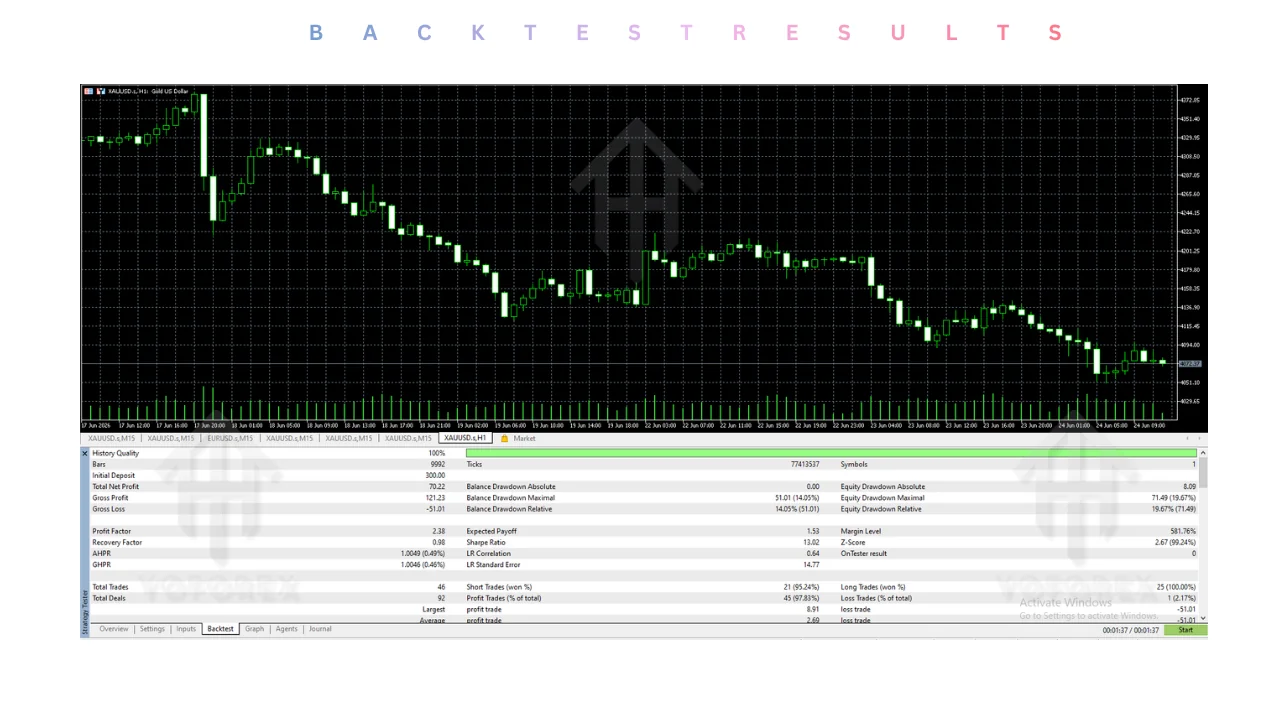Open the Journal tab
This screenshot has height=720, width=1280.
coord(320,629)
